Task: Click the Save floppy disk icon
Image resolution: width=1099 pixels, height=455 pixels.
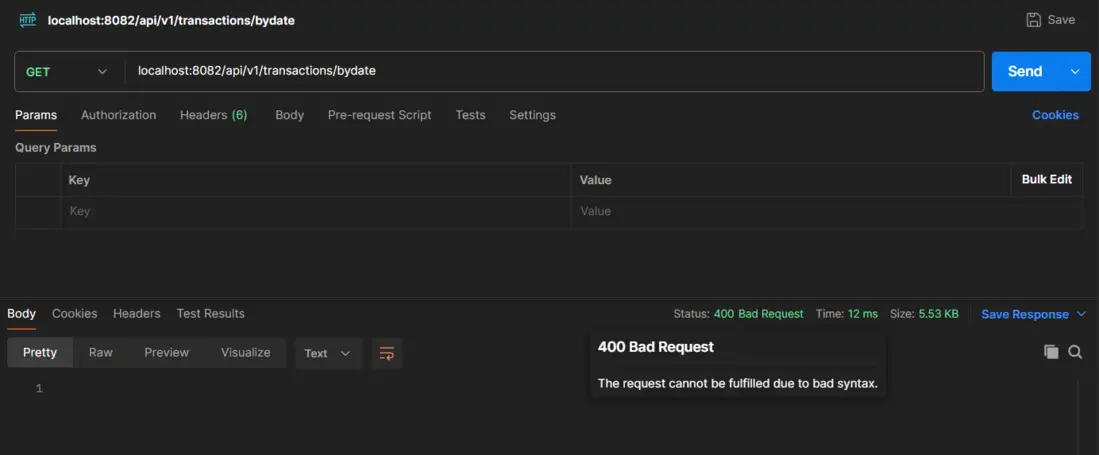Action: [1033, 20]
